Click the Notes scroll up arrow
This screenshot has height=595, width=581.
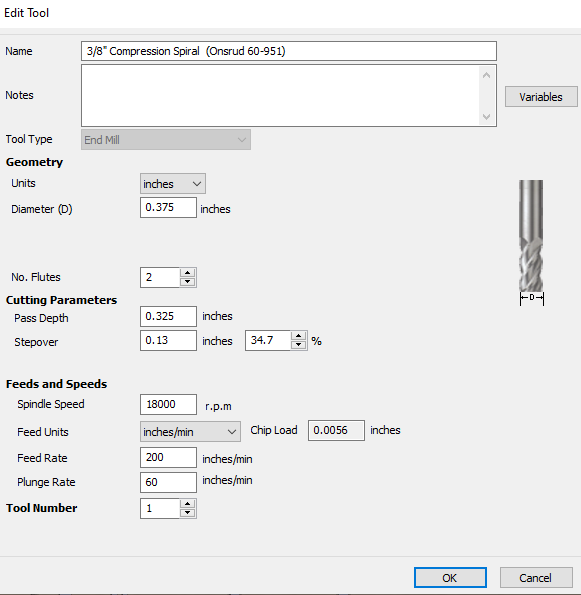487,76
